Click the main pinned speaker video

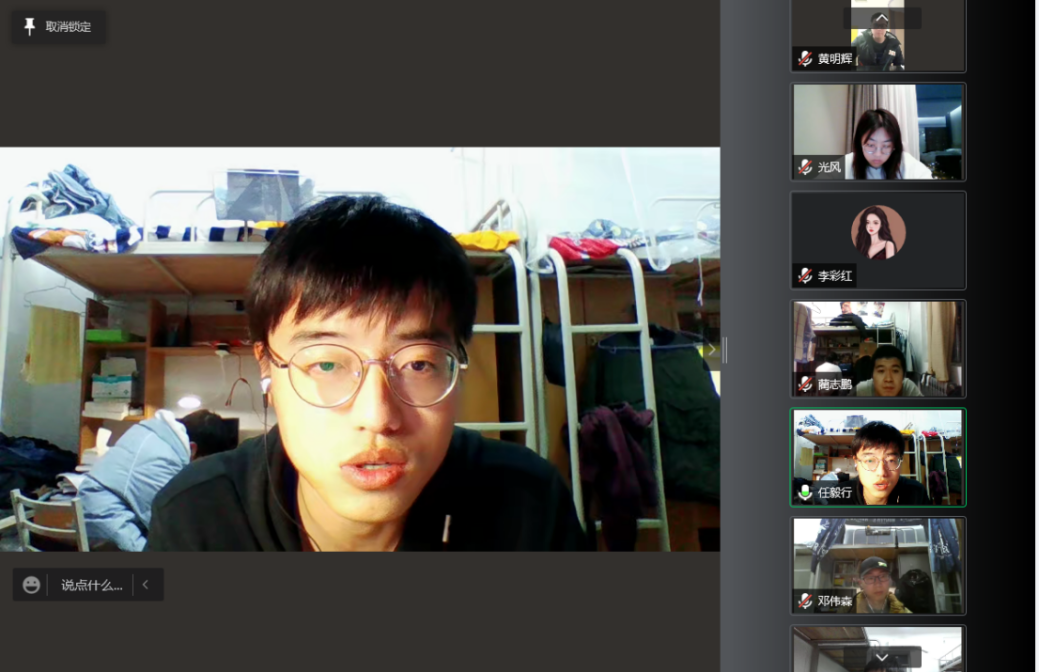[x=360, y=349]
